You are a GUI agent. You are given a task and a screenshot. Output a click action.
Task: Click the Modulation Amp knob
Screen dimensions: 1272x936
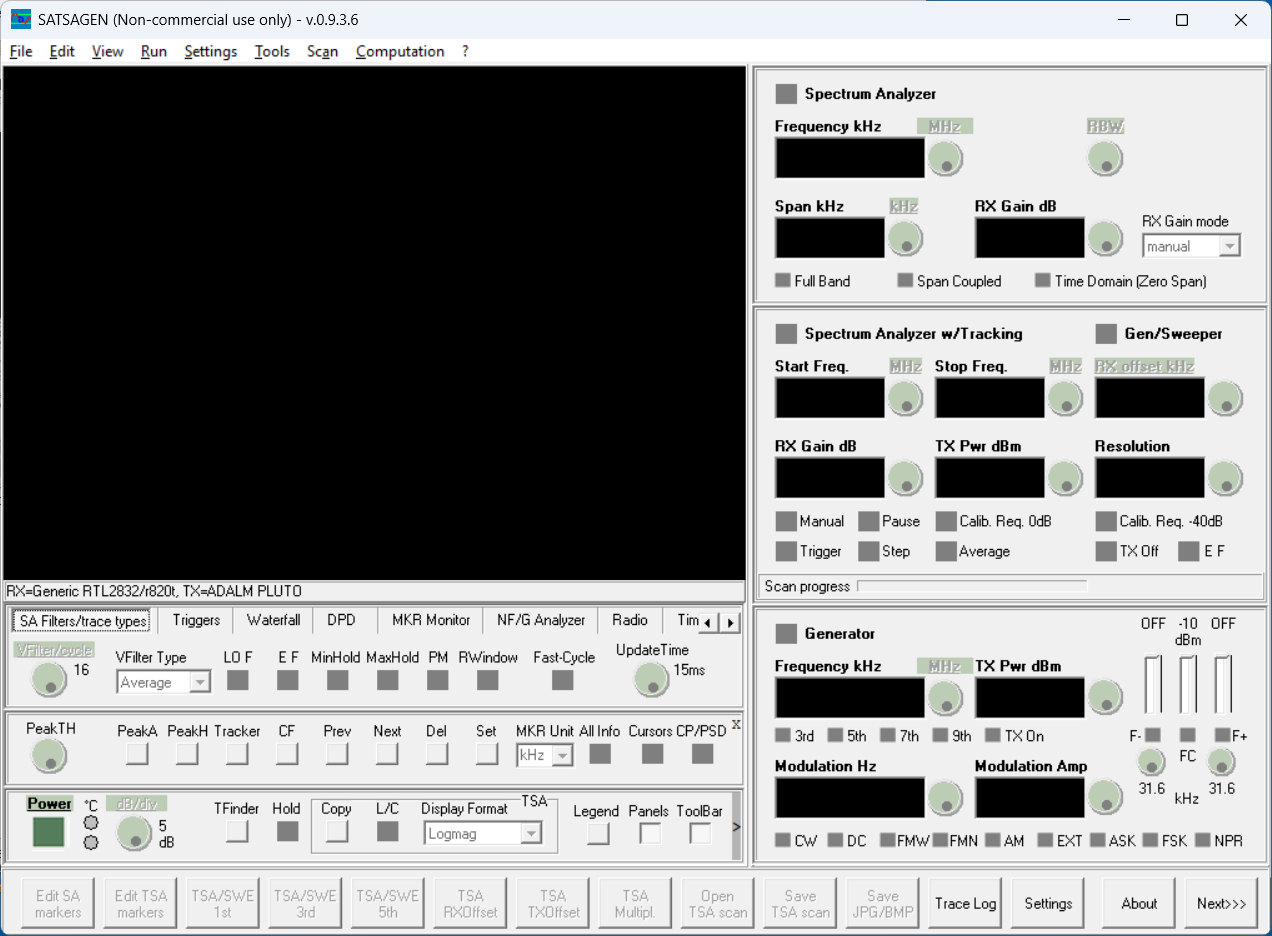1105,798
